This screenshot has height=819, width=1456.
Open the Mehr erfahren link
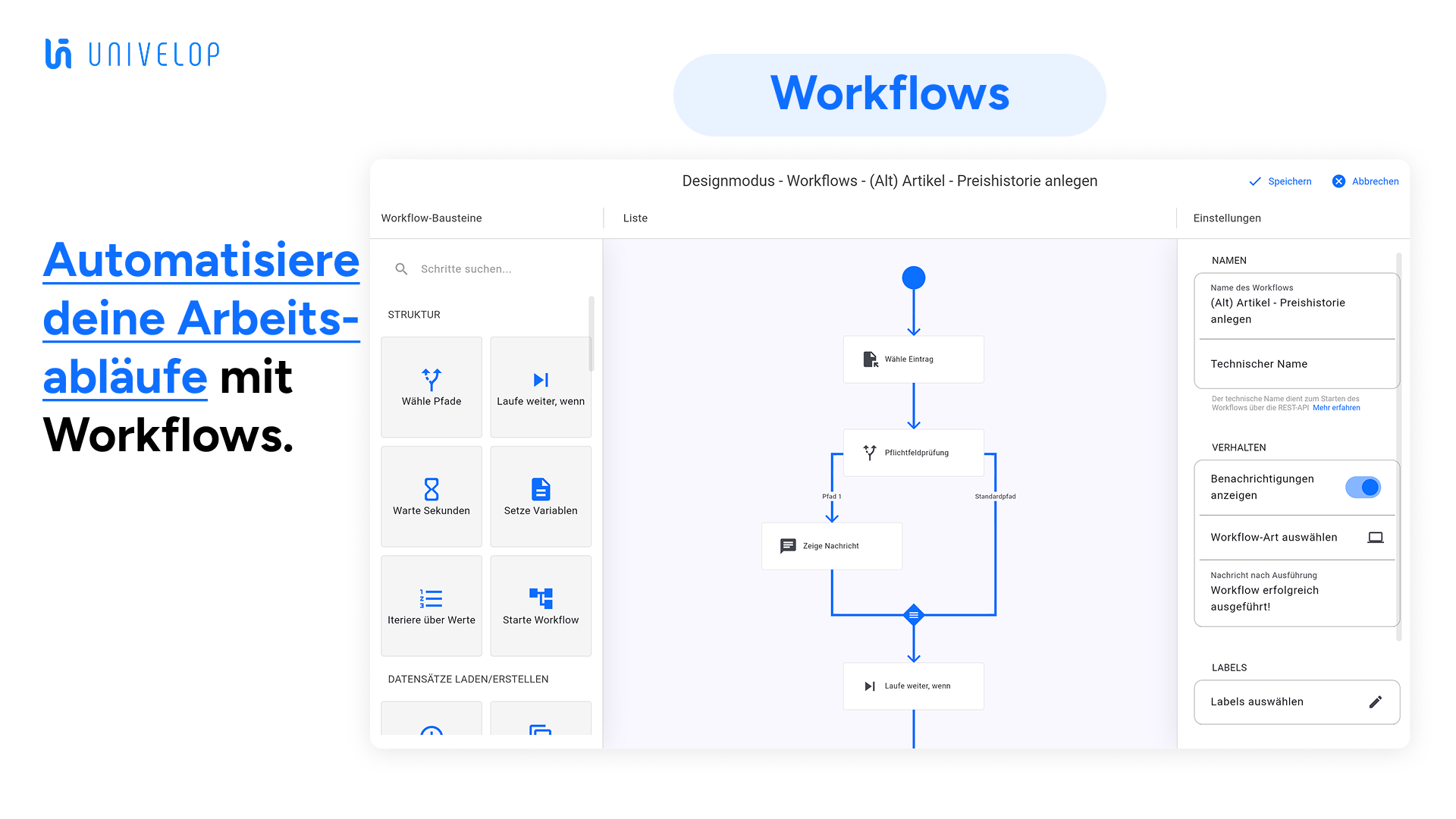coord(1336,408)
